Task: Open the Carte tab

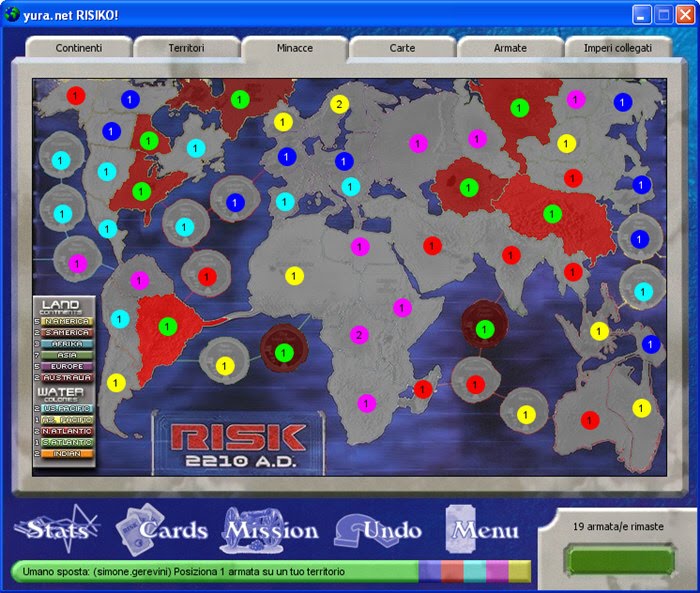Action: click(x=402, y=48)
